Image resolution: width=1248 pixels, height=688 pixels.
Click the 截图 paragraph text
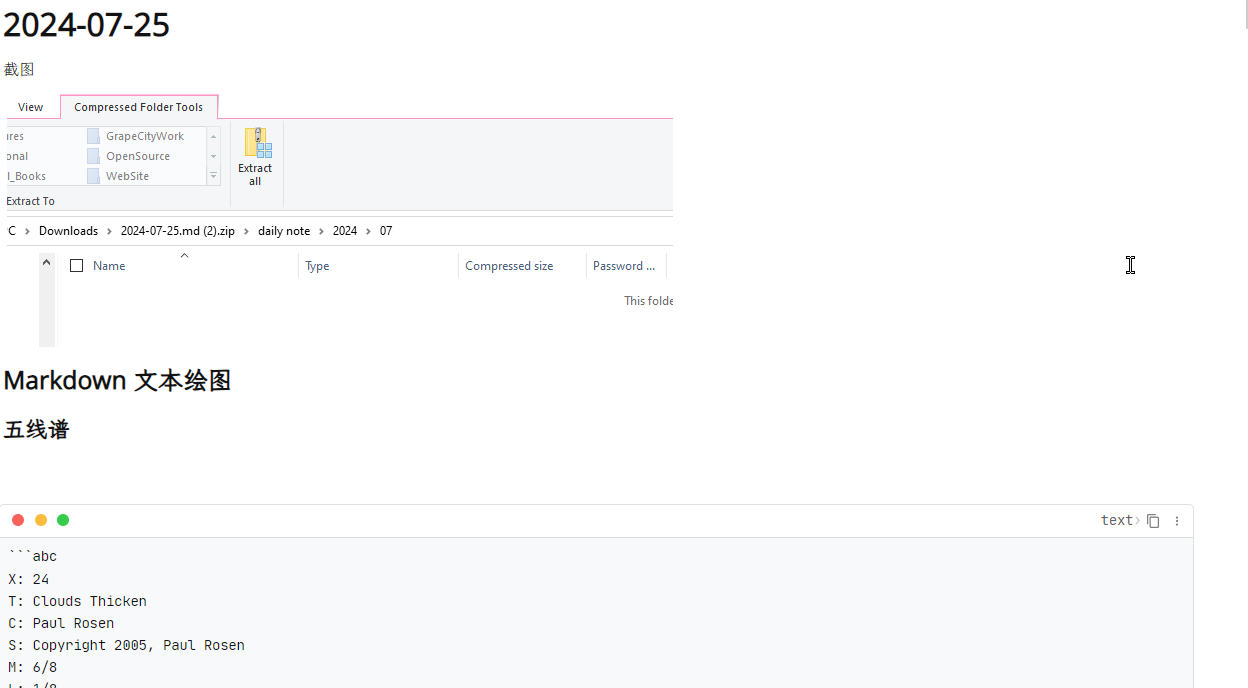tap(19, 69)
